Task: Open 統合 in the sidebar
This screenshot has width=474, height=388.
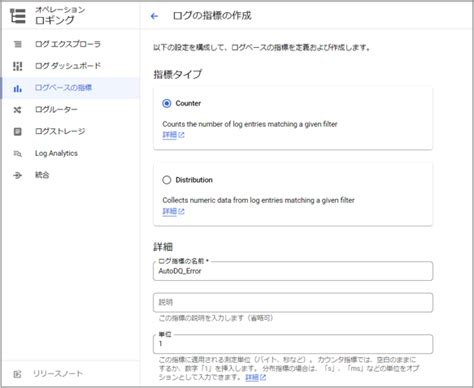Action: [71, 175]
